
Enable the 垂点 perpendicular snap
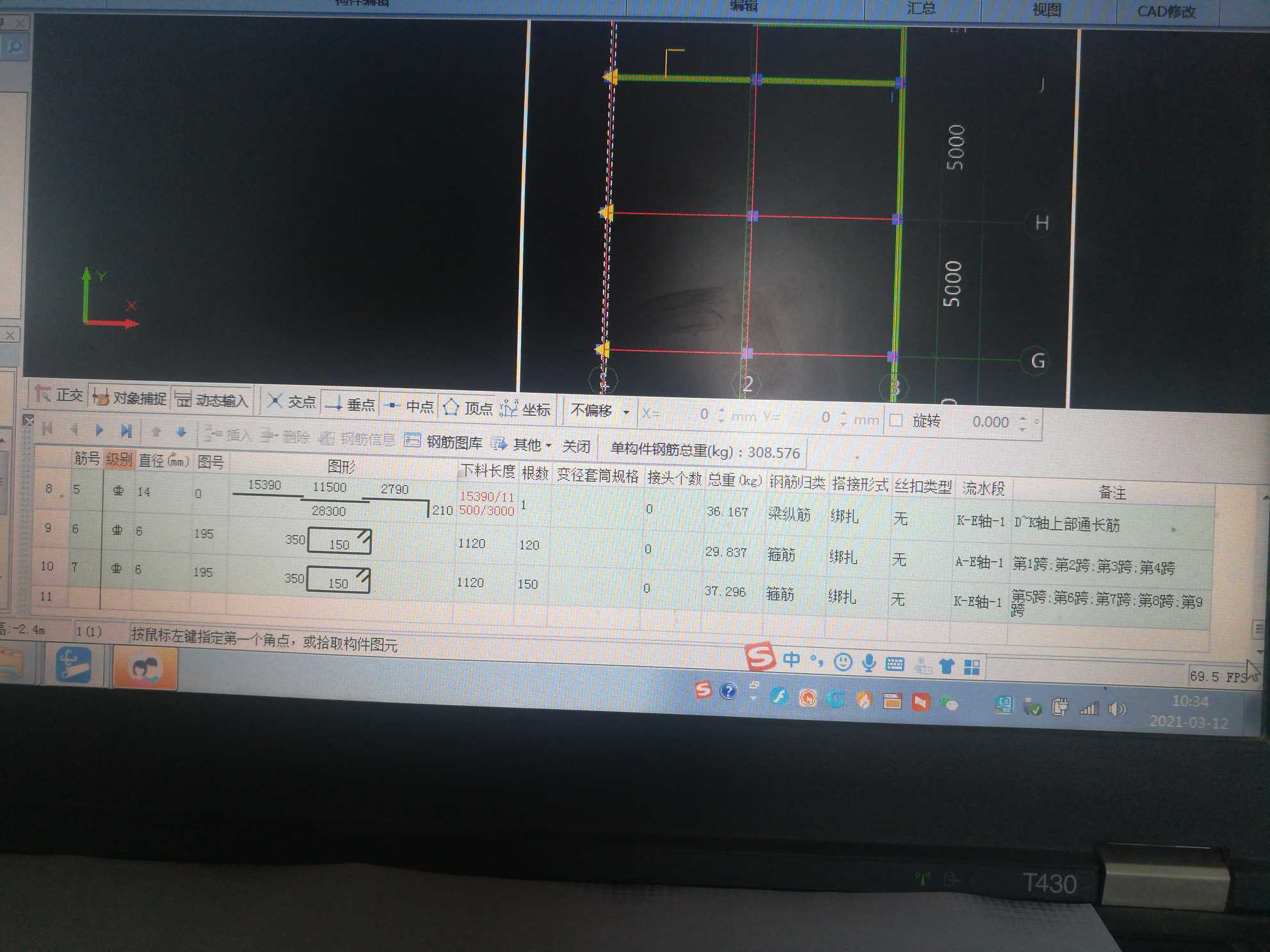(x=350, y=404)
